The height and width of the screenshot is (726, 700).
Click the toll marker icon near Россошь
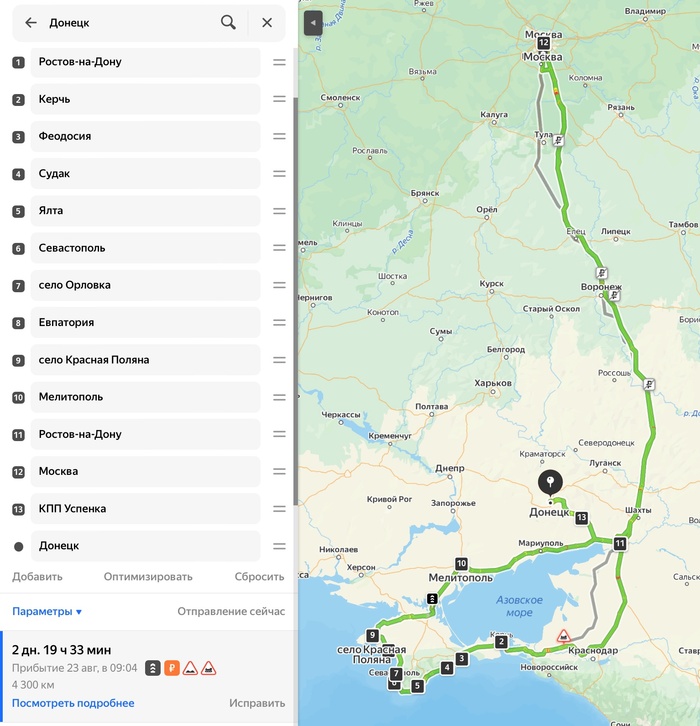tap(649, 384)
